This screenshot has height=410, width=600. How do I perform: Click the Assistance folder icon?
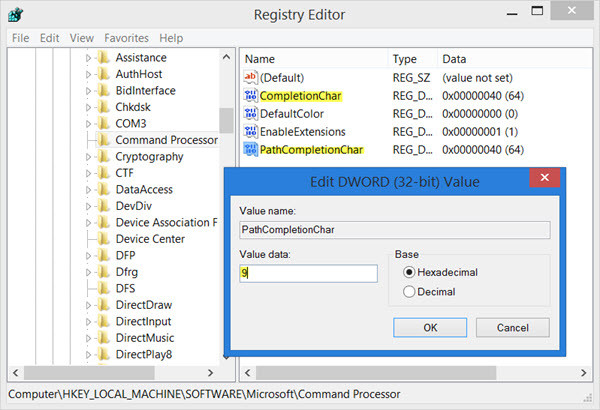click(x=103, y=57)
